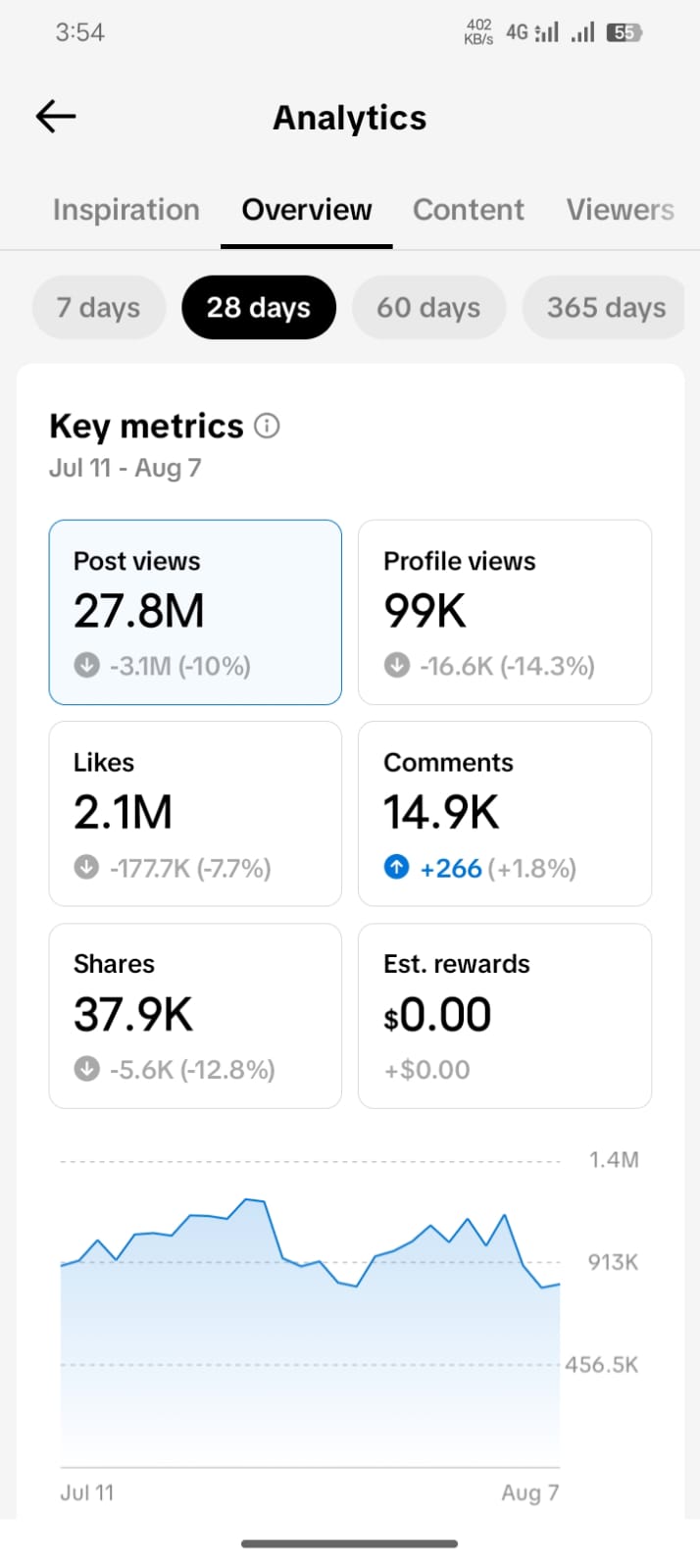This screenshot has height=1568, width=700.
Task: Select the Est. rewards metric card
Action: pos(505,1016)
